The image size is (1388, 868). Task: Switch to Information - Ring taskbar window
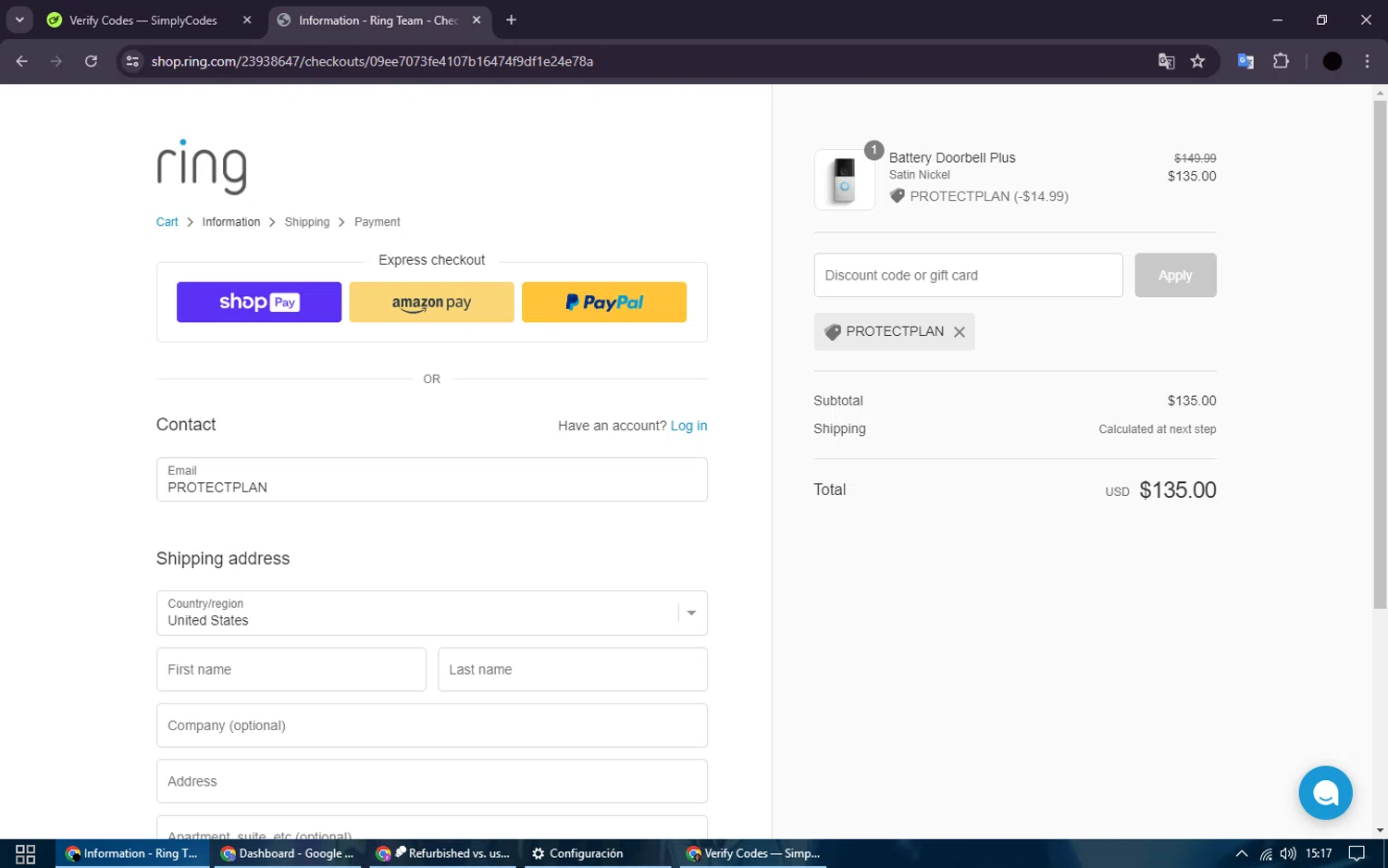point(131,853)
